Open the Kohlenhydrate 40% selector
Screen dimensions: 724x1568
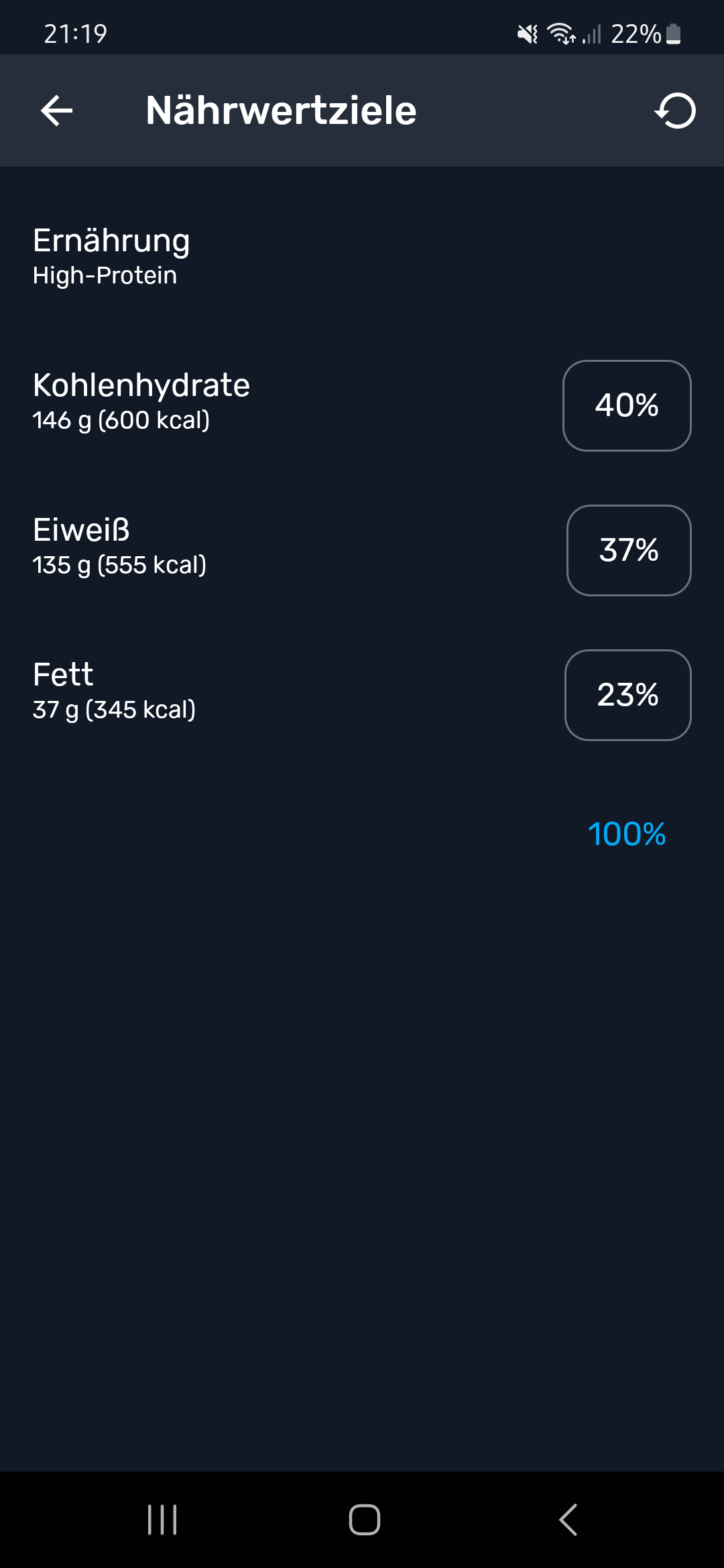tap(627, 405)
